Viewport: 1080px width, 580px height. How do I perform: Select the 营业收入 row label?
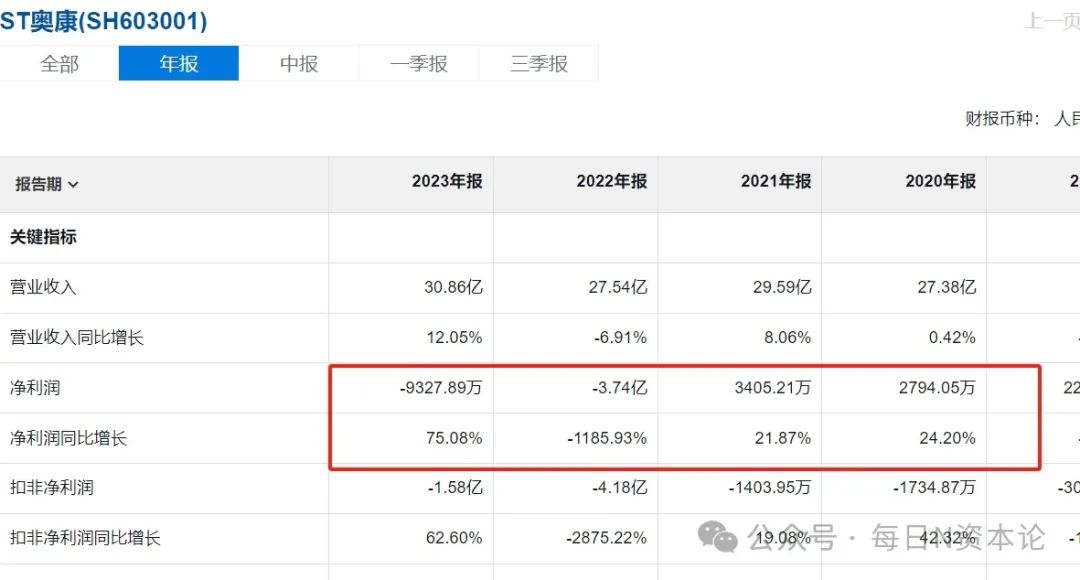point(43,287)
